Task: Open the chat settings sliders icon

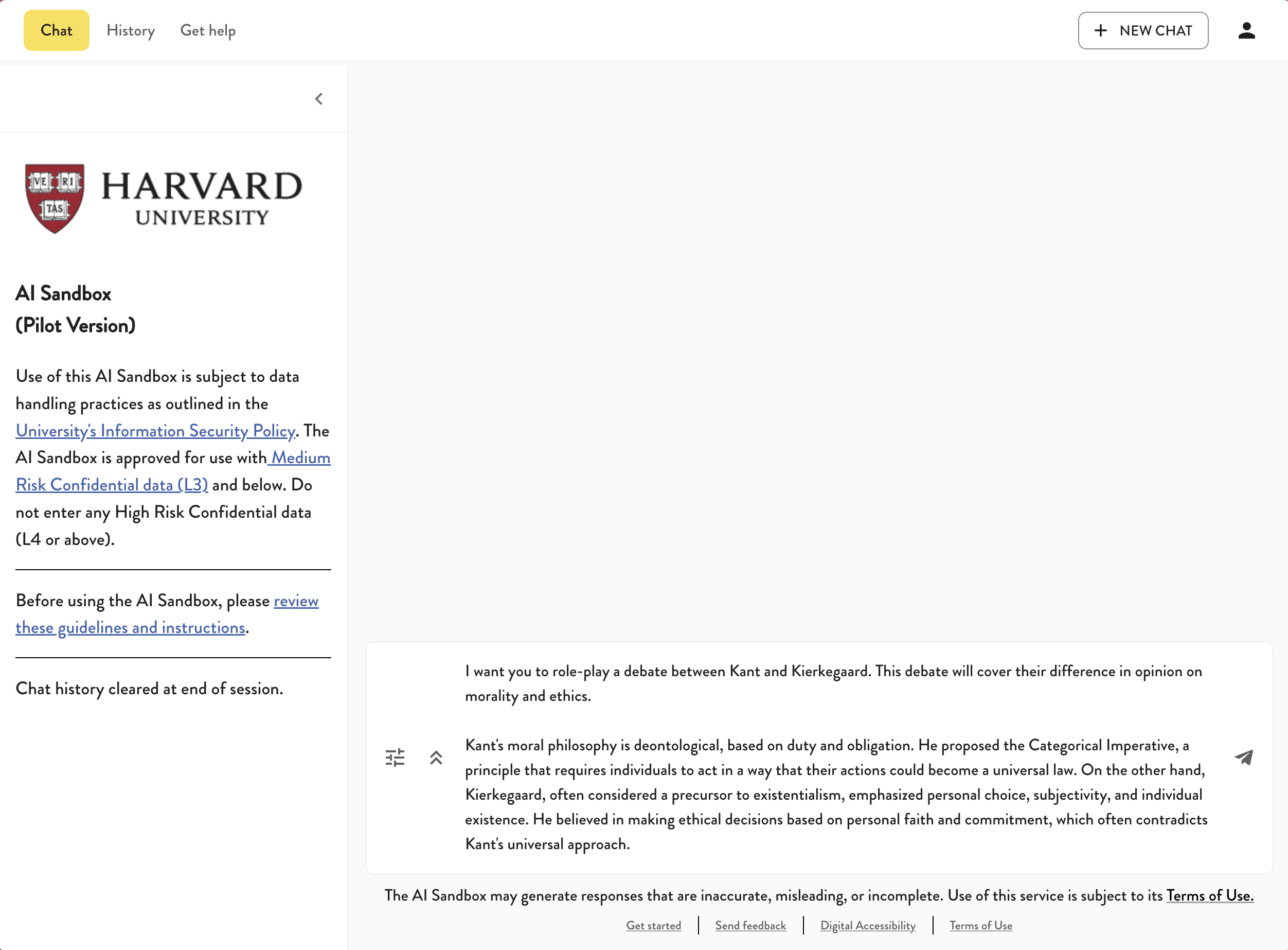Action: [x=395, y=758]
